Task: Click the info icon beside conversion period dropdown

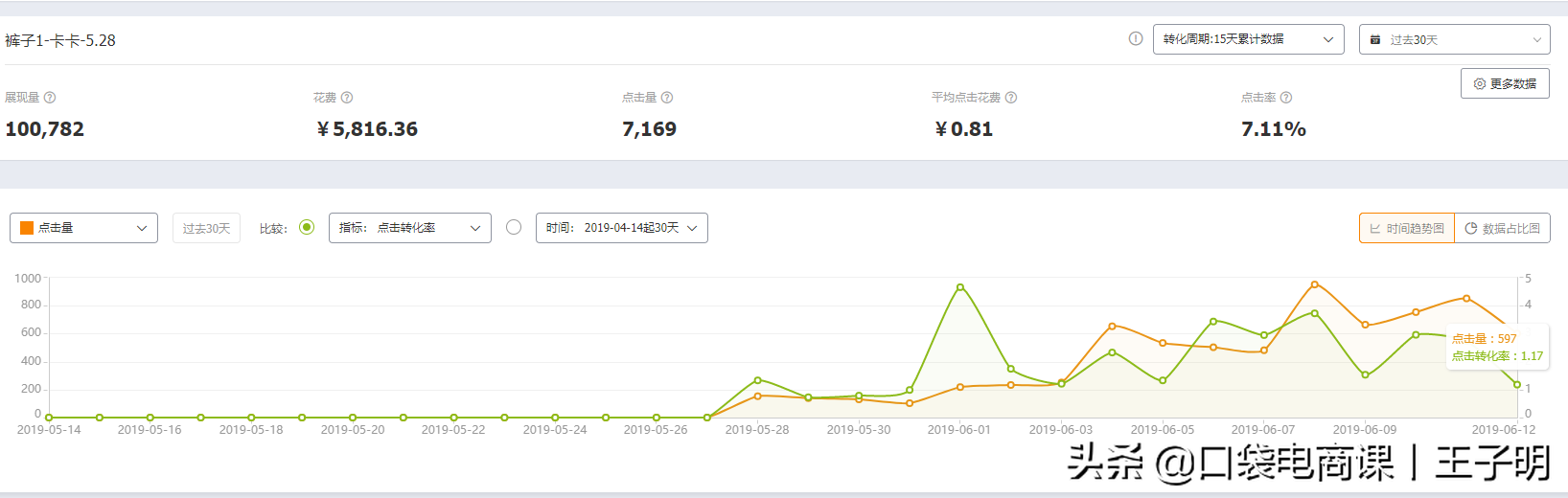Action: (1136, 39)
